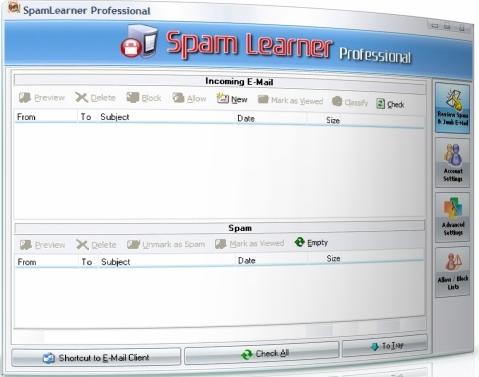Click Shortcut to E-Mail Client button

click(96, 358)
